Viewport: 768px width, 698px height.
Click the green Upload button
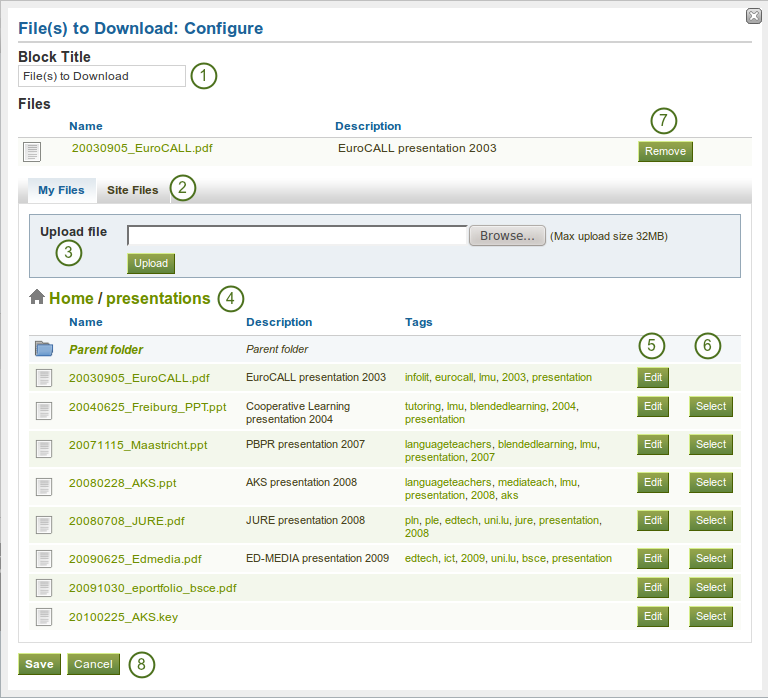coord(151,263)
